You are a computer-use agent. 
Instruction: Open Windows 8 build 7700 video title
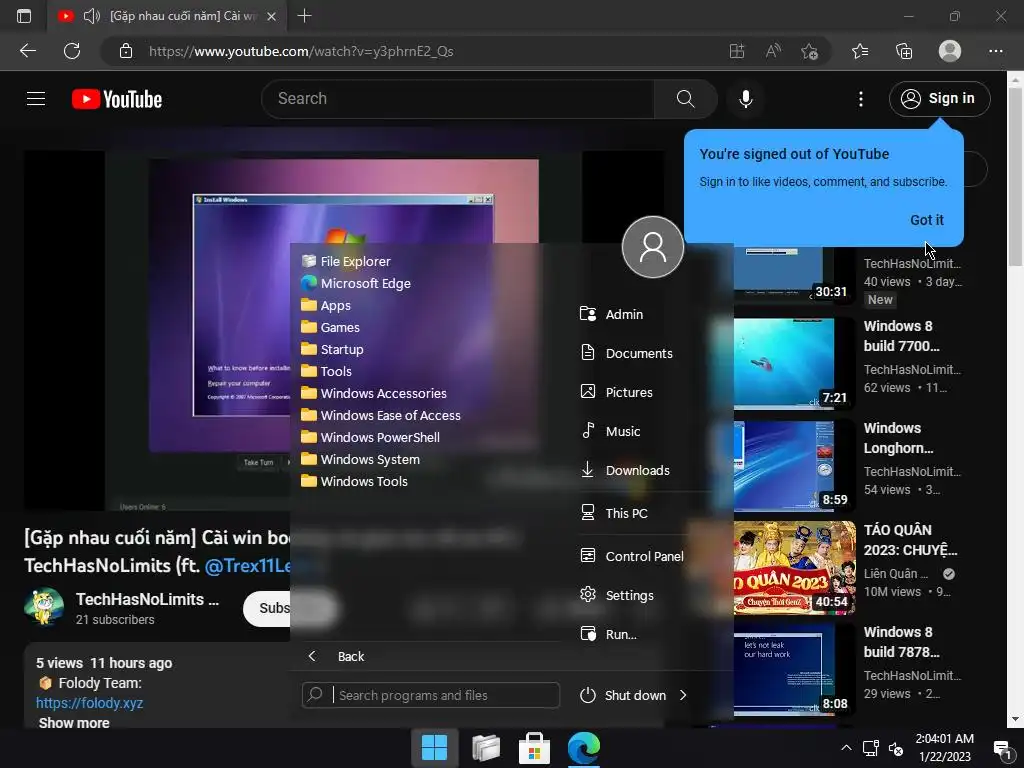901,336
